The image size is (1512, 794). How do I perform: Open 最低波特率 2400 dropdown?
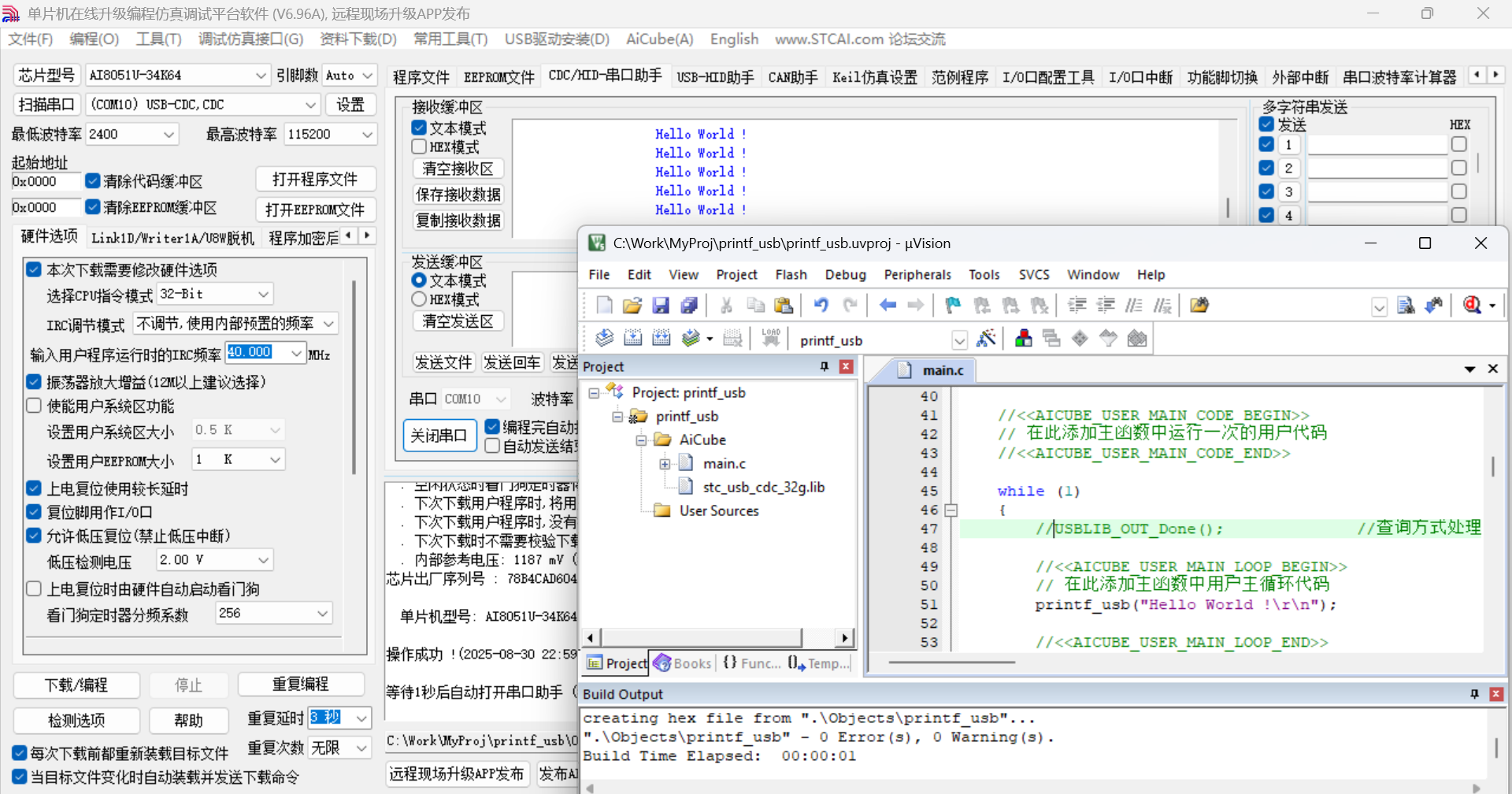click(169, 135)
